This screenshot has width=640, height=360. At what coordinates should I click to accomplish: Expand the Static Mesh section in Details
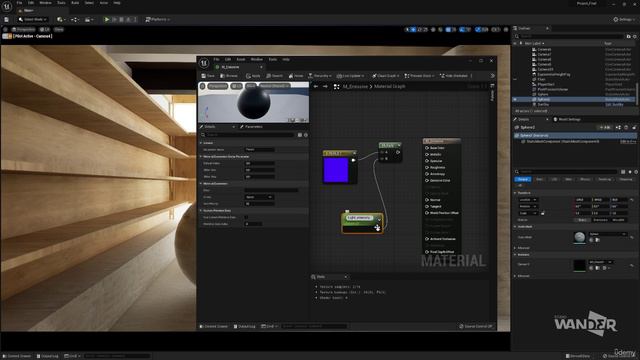(x=515, y=227)
